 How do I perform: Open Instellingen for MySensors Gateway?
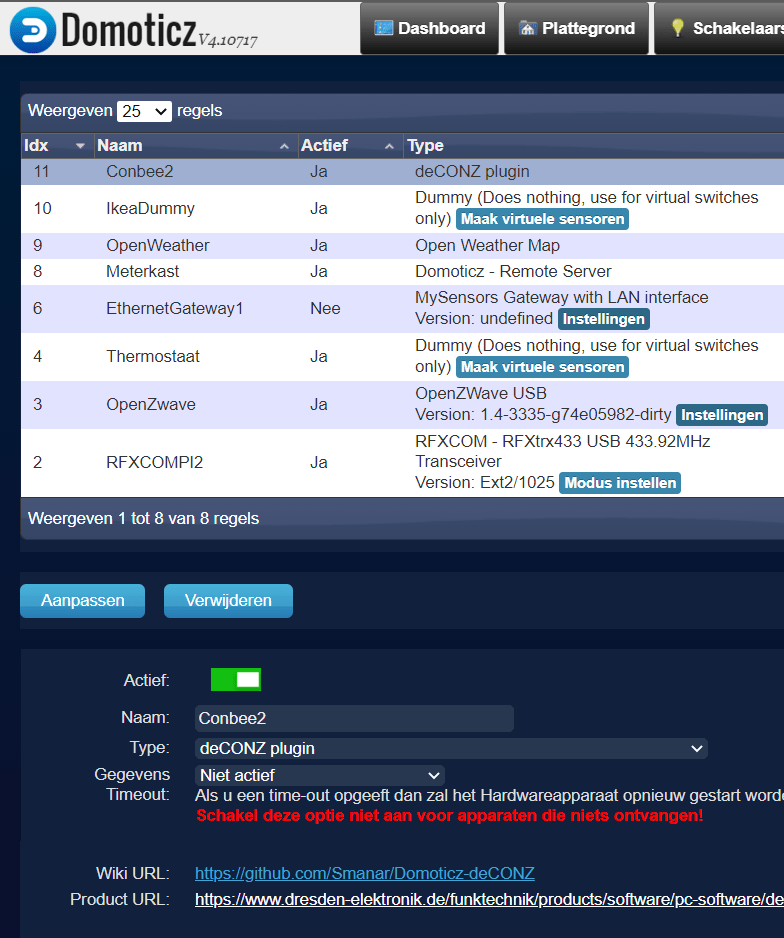click(x=603, y=319)
